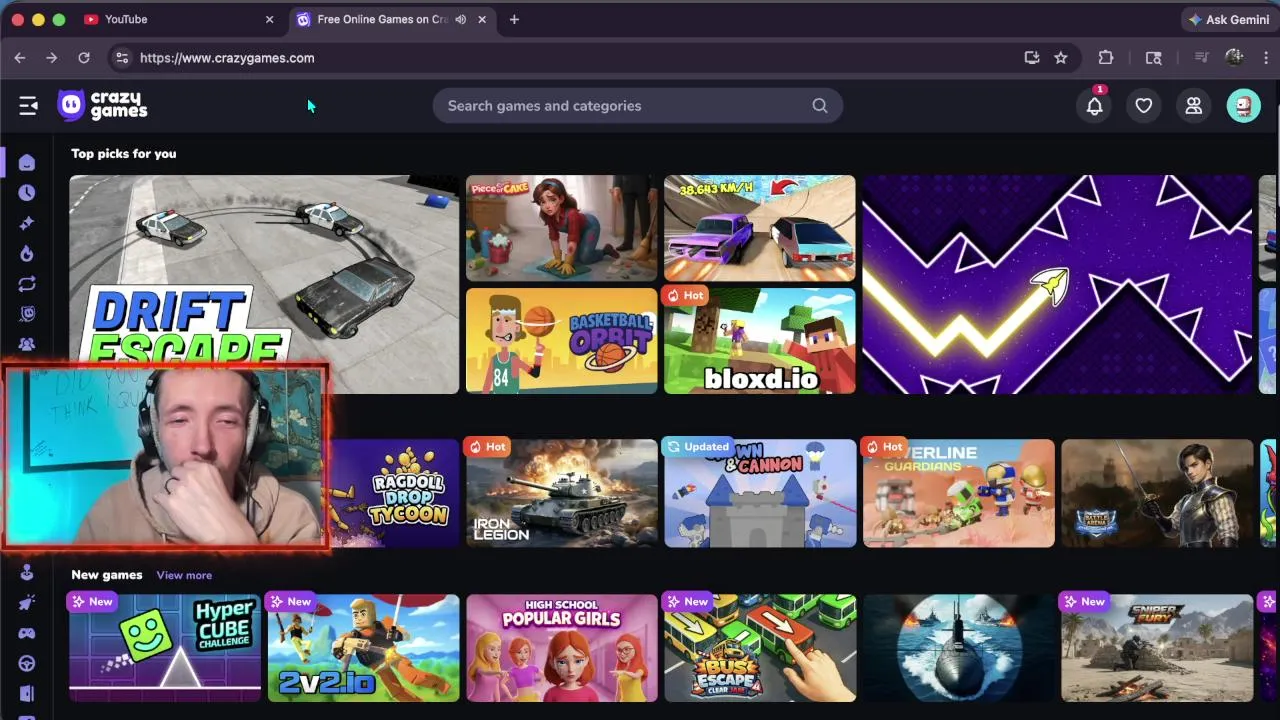
Task: Click the New games heading
Action: pyautogui.click(x=107, y=575)
